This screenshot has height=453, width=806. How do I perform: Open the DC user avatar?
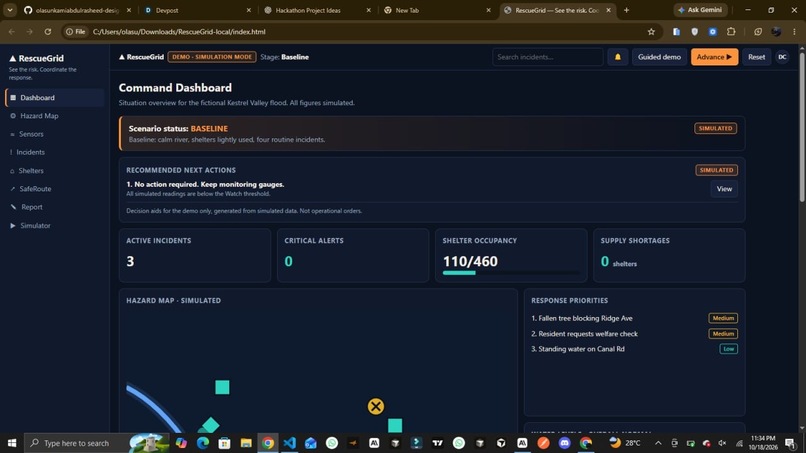coord(782,57)
